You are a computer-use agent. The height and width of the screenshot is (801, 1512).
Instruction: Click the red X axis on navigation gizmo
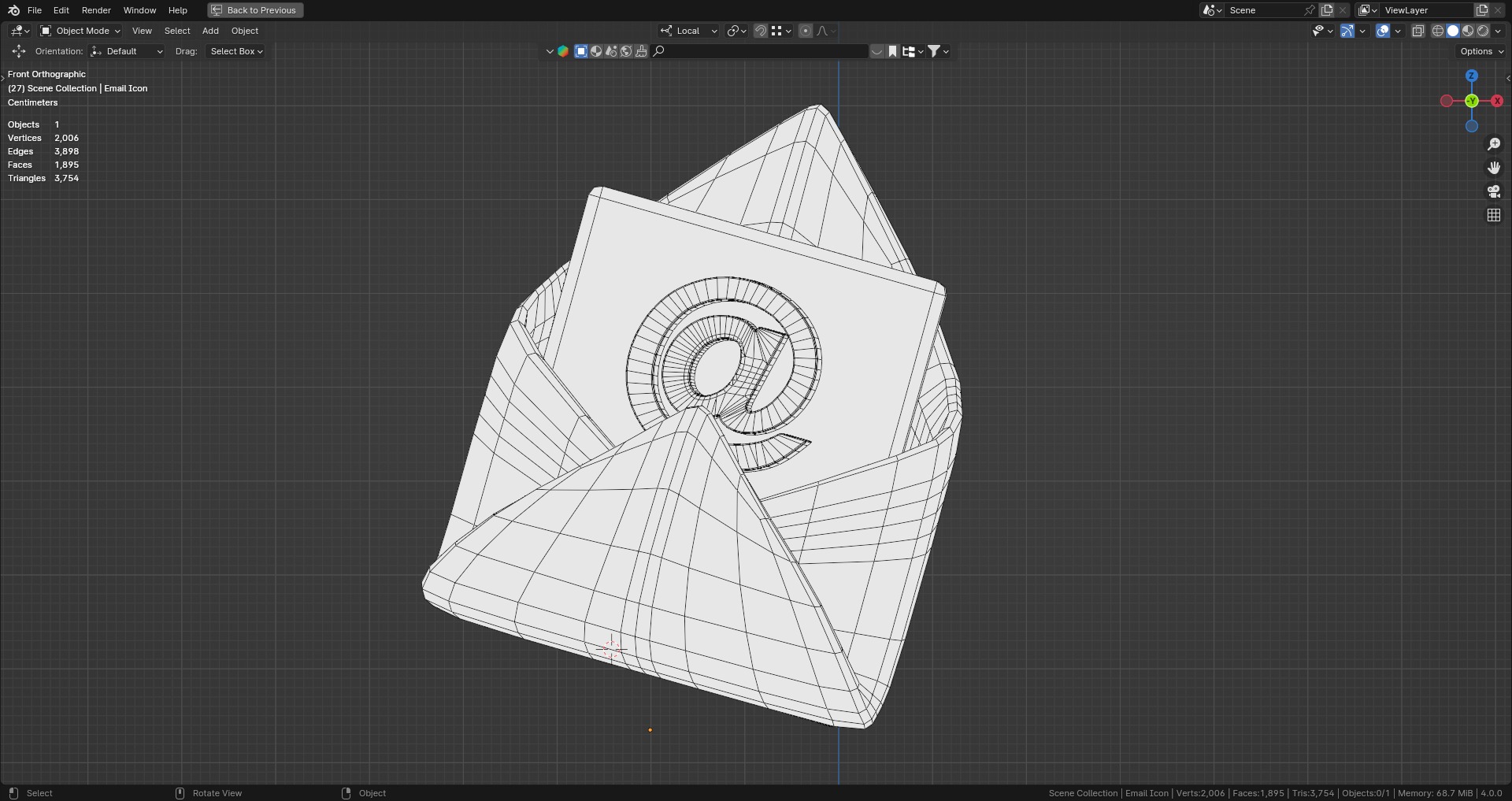(1497, 101)
